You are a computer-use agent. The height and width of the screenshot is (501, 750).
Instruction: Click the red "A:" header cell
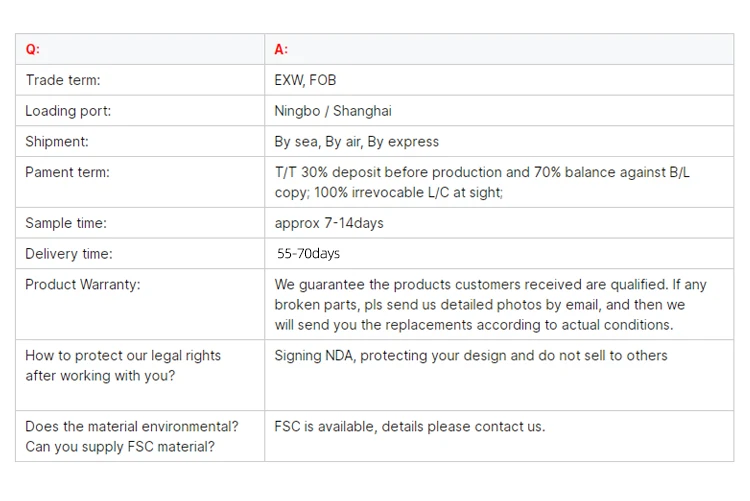point(281,50)
